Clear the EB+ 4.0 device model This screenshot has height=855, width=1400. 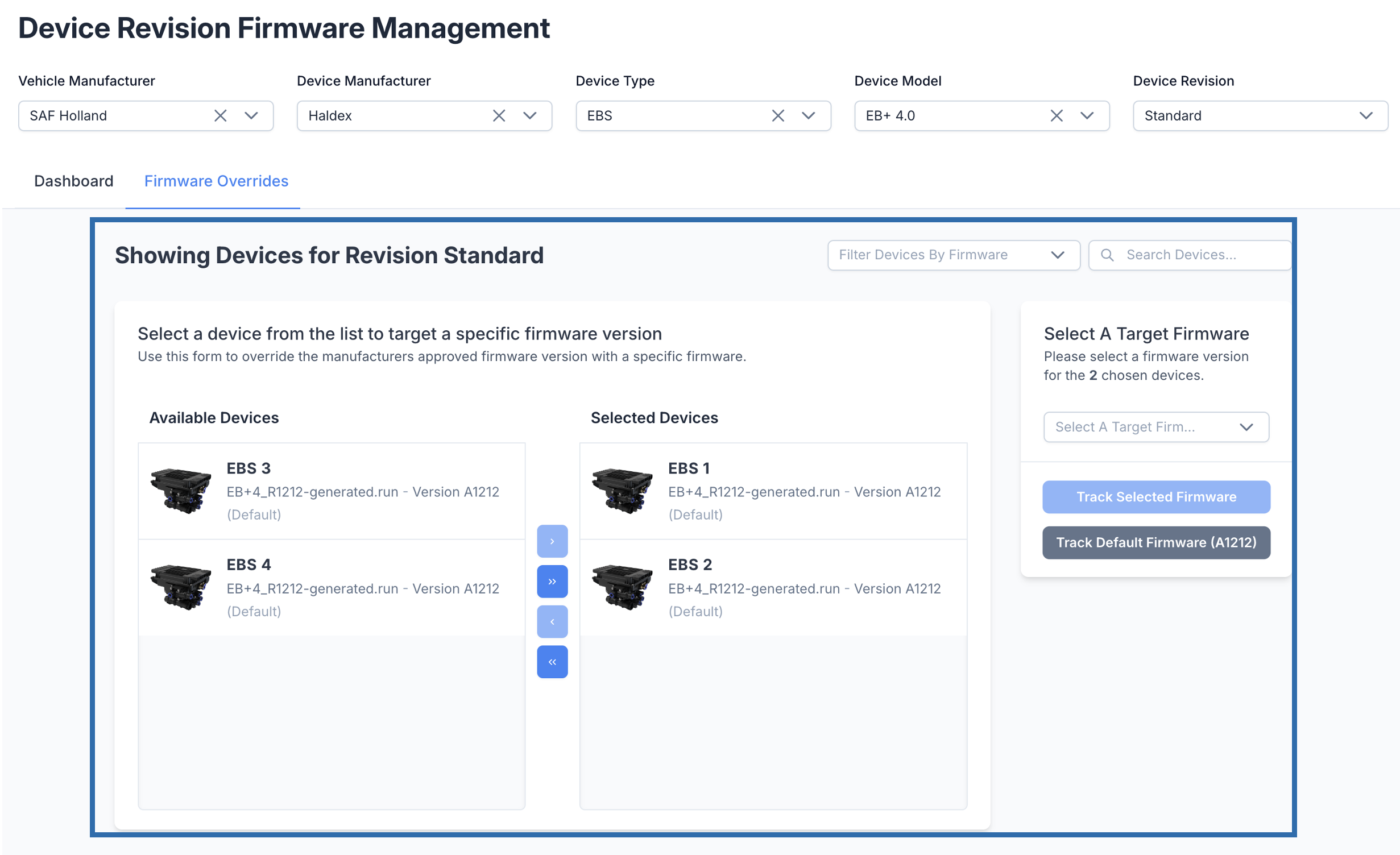(x=1056, y=116)
